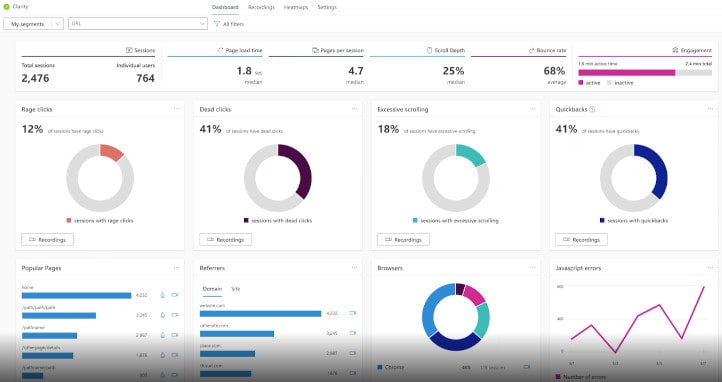722x382 pixels.
Task: Open heatmap icon for /path/path/path
Action: 163,315
